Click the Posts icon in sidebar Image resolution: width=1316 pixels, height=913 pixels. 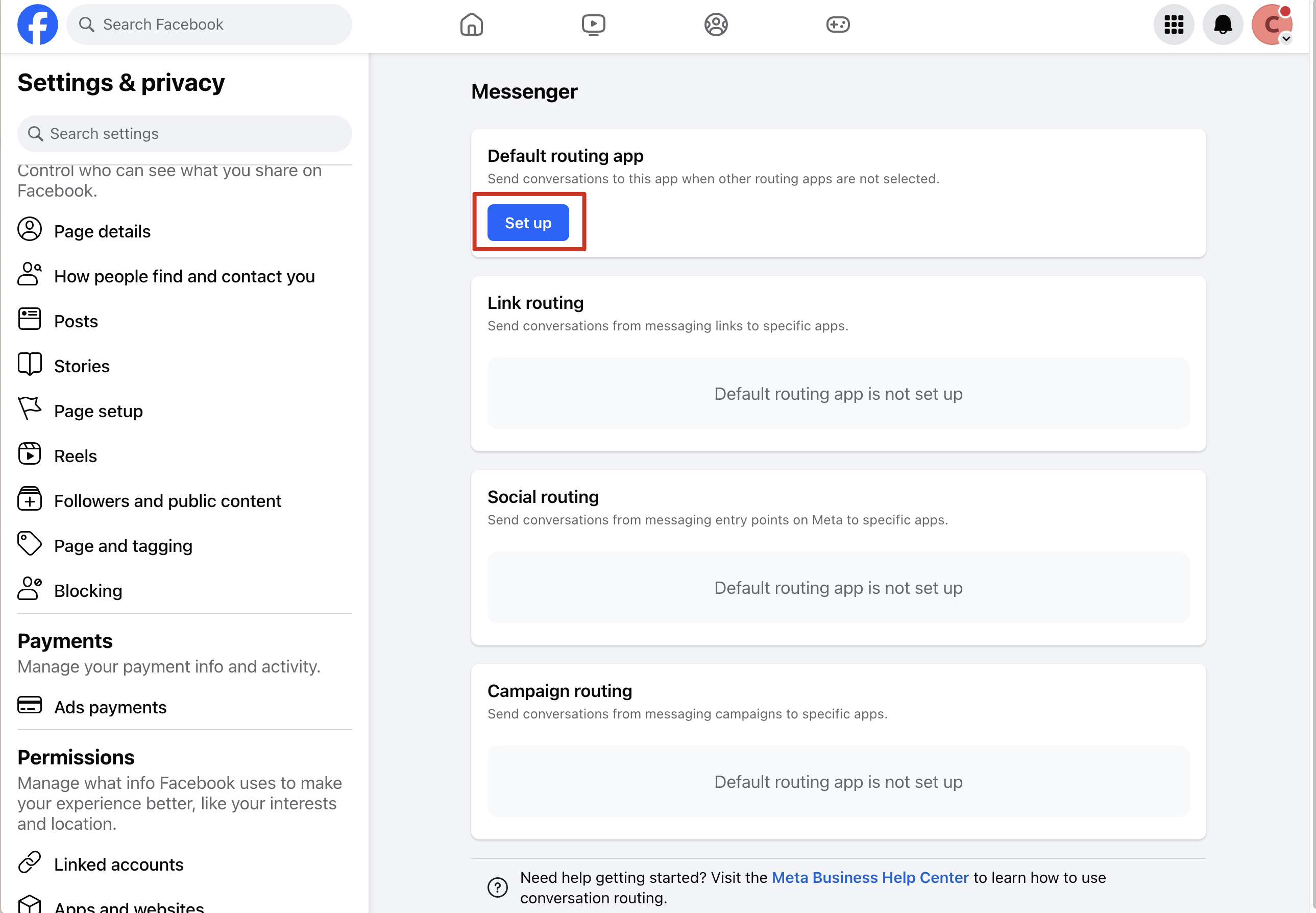pos(30,319)
